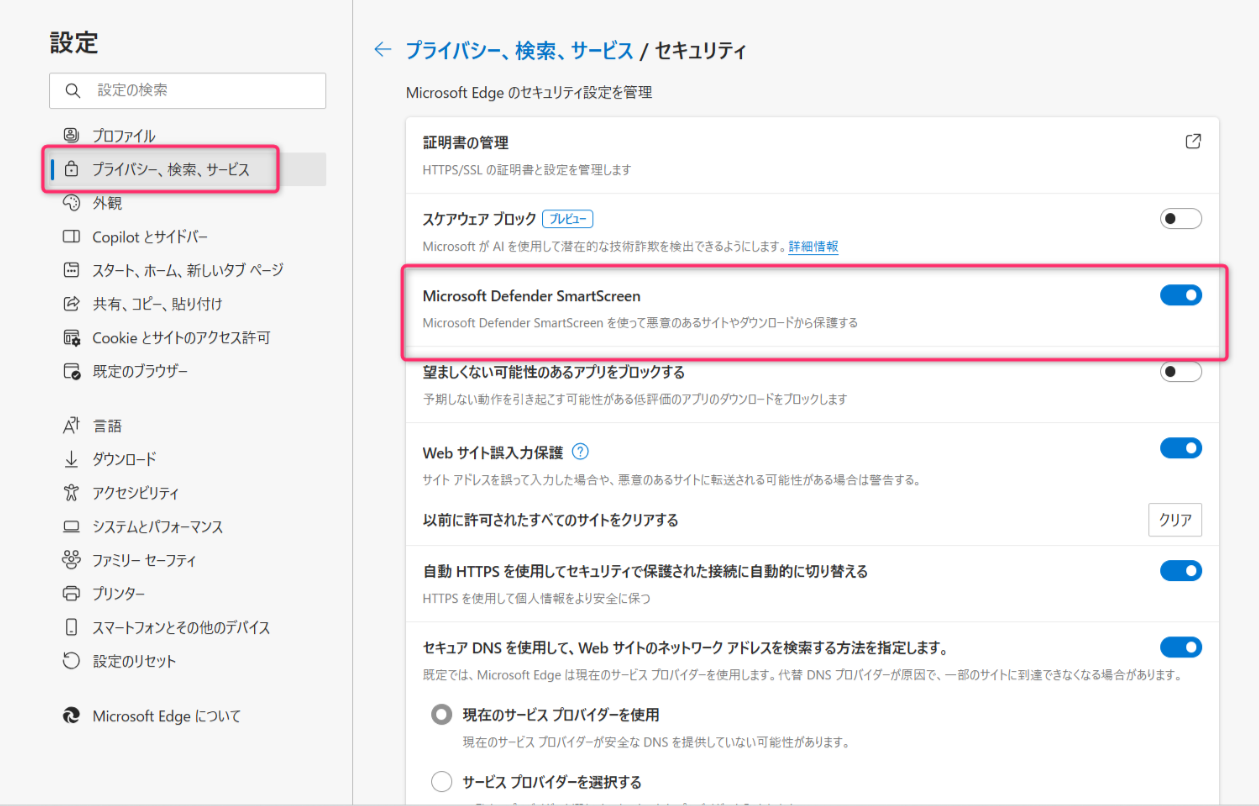Screen dimensions: 1259x806
Task: Click プライバシー、検索、サービス breadcrumb link
Action: pyautogui.click(x=519, y=50)
